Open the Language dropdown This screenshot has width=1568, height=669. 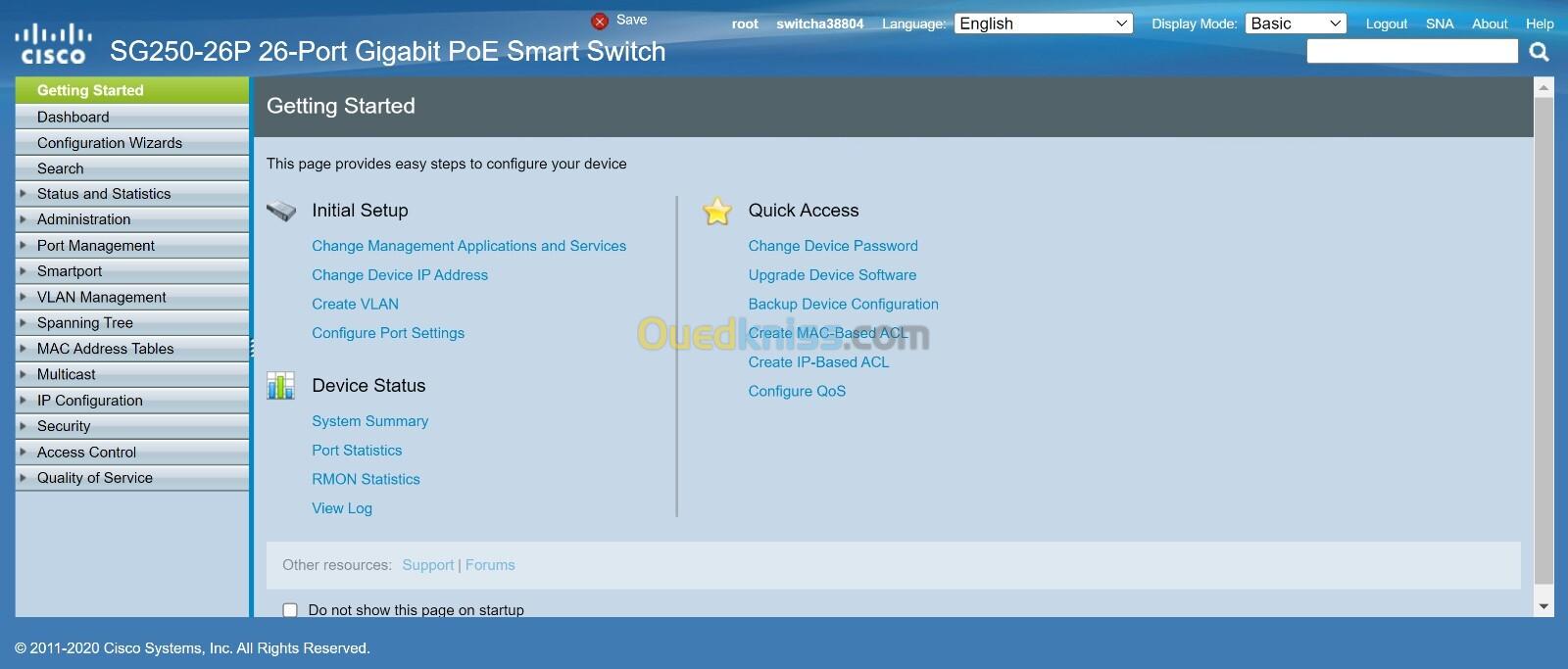tap(1043, 24)
